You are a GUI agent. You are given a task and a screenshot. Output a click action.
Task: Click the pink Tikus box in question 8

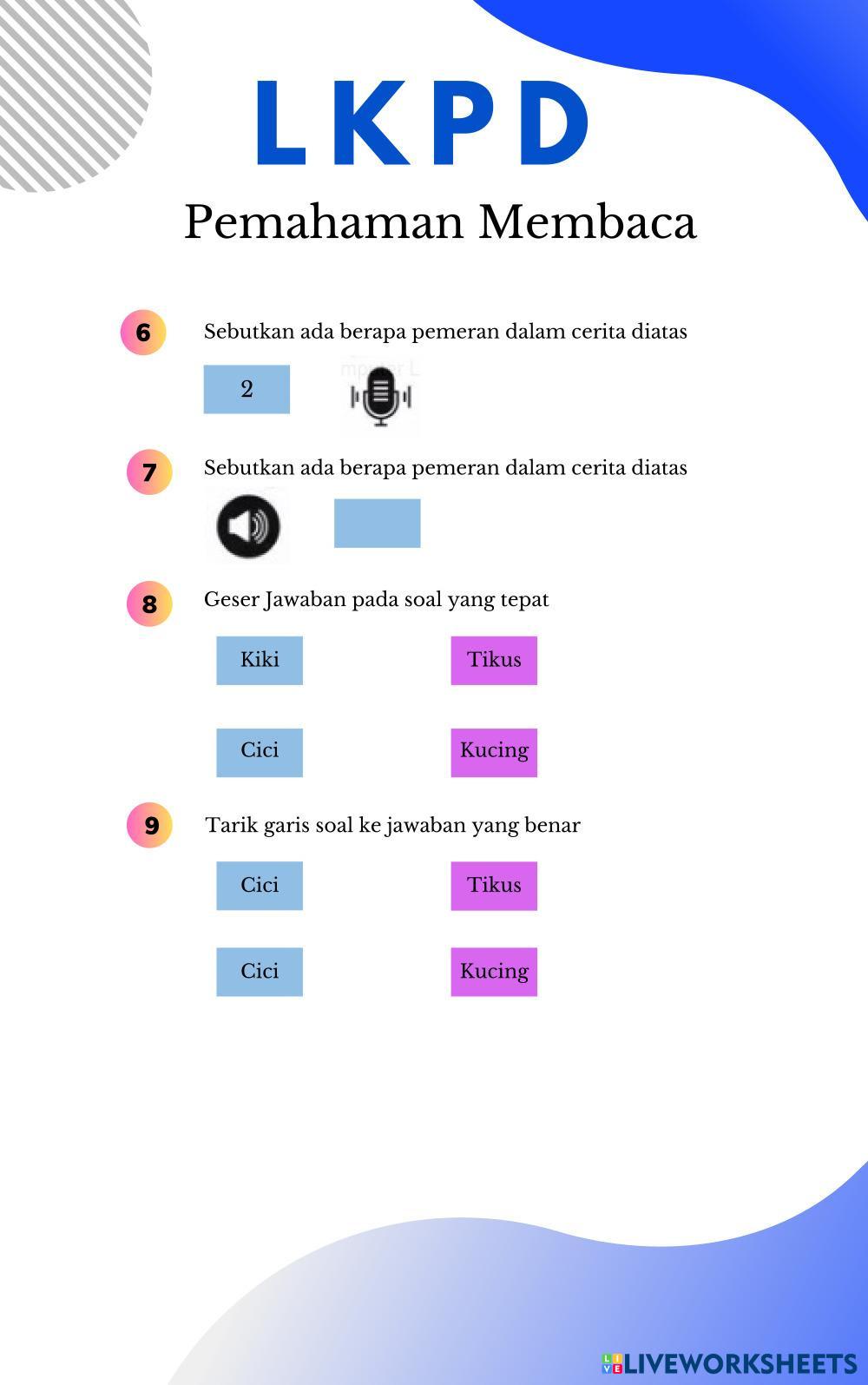(x=494, y=660)
